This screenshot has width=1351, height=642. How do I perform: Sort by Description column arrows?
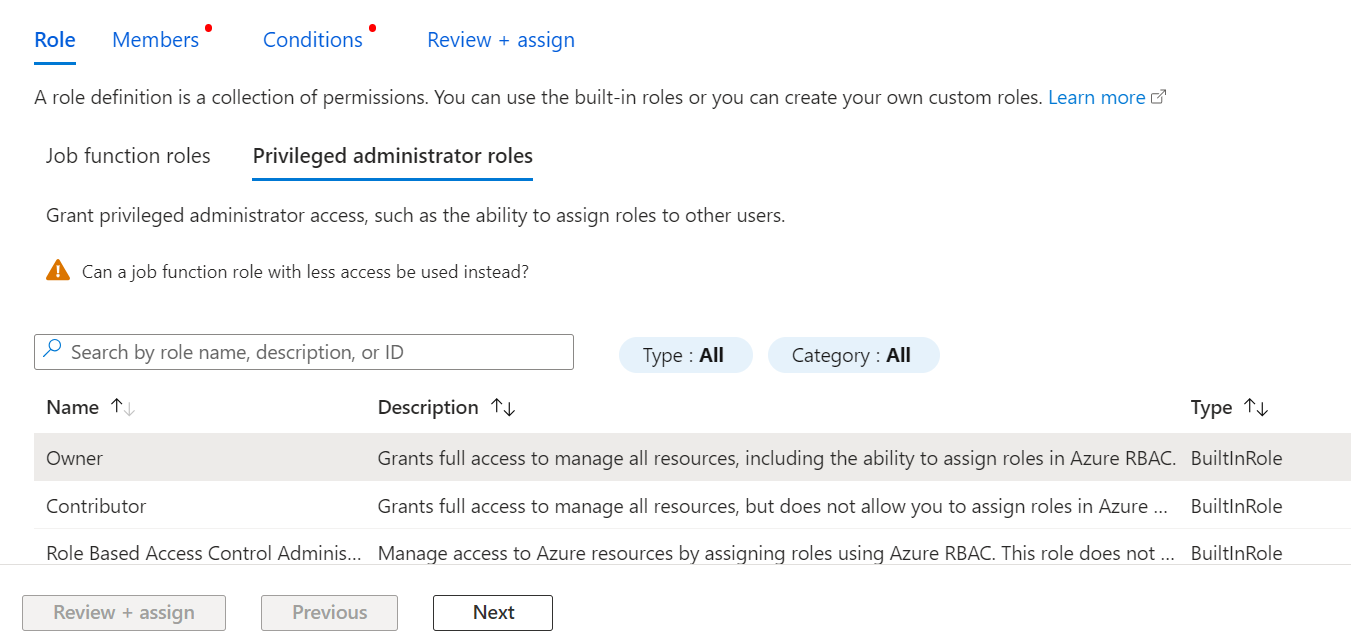pyautogui.click(x=502, y=407)
